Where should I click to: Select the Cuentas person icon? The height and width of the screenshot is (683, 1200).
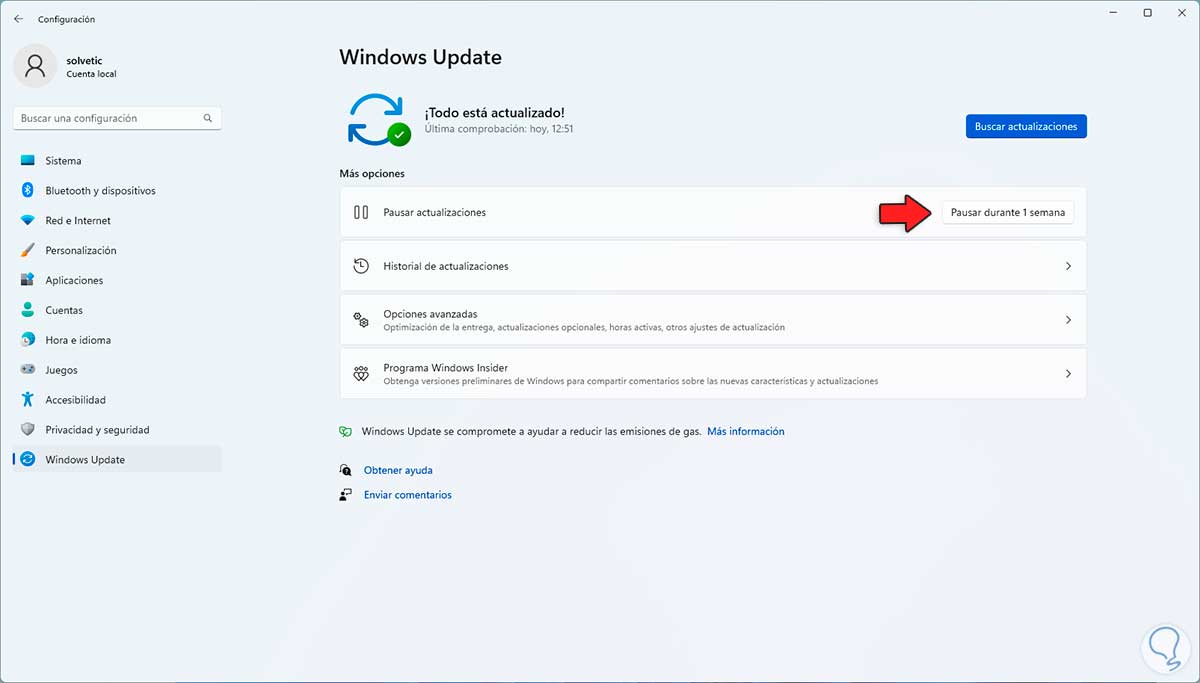(x=27, y=311)
